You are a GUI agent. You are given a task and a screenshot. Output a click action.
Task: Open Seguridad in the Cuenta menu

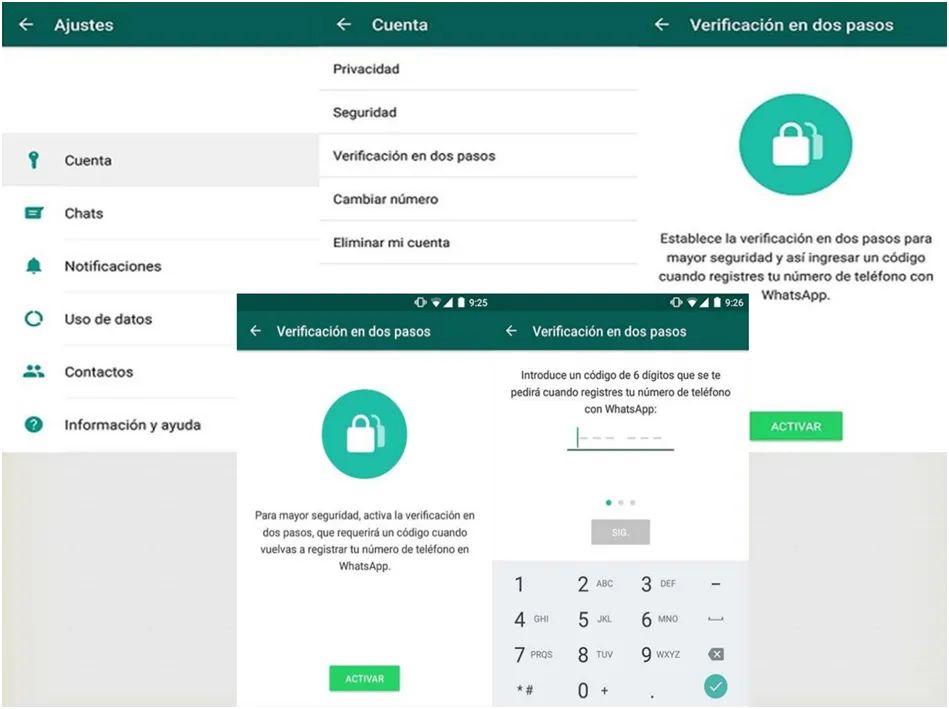pyautogui.click(x=365, y=113)
